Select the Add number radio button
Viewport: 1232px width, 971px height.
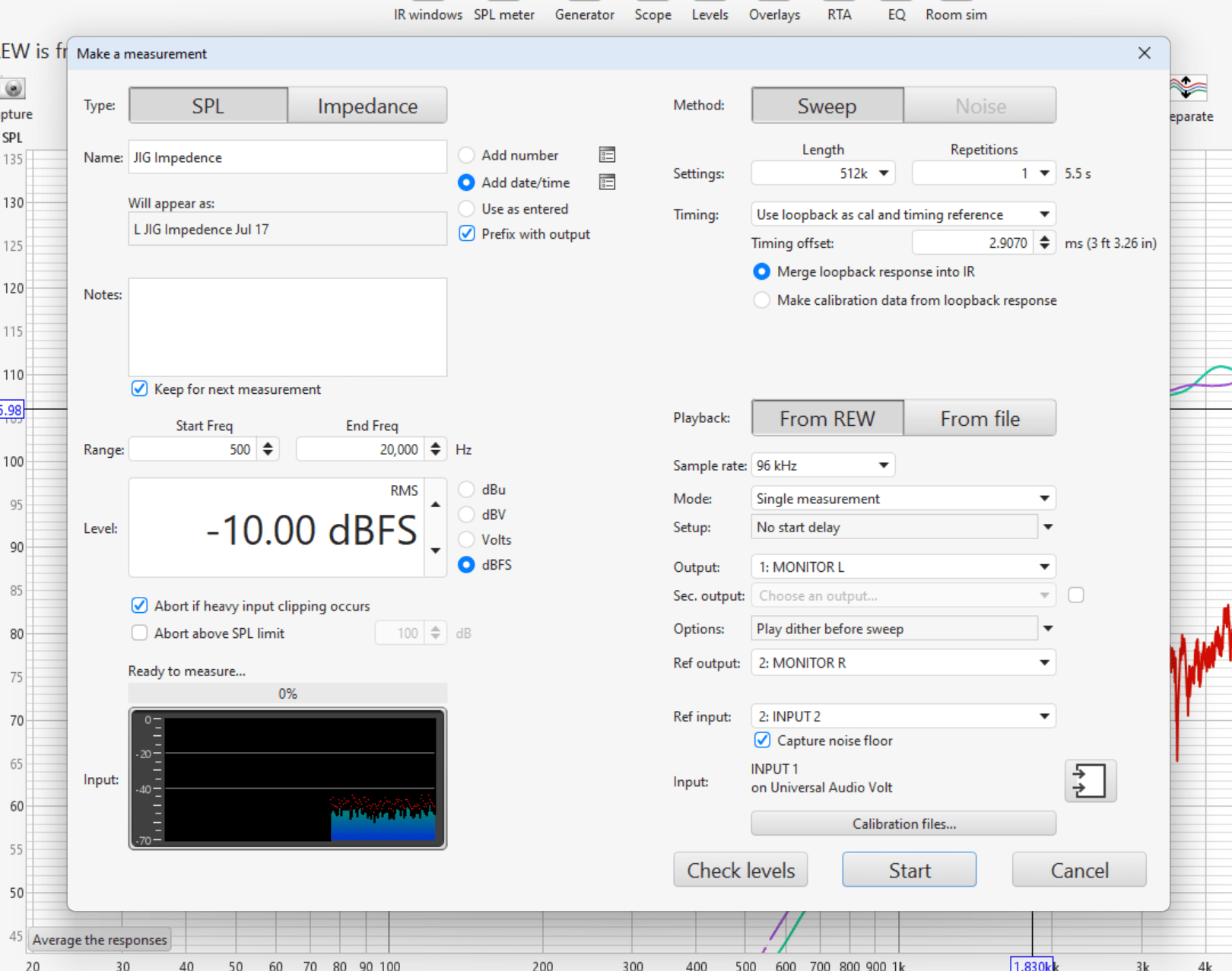coord(466,155)
